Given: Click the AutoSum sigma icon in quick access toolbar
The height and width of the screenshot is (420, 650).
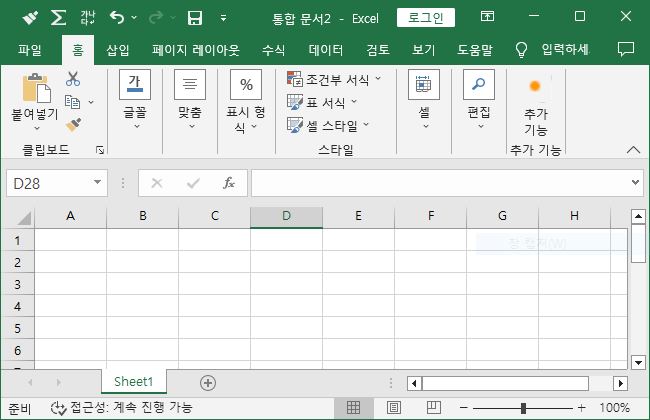Looking at the screenshot, I should coord(58,17).
